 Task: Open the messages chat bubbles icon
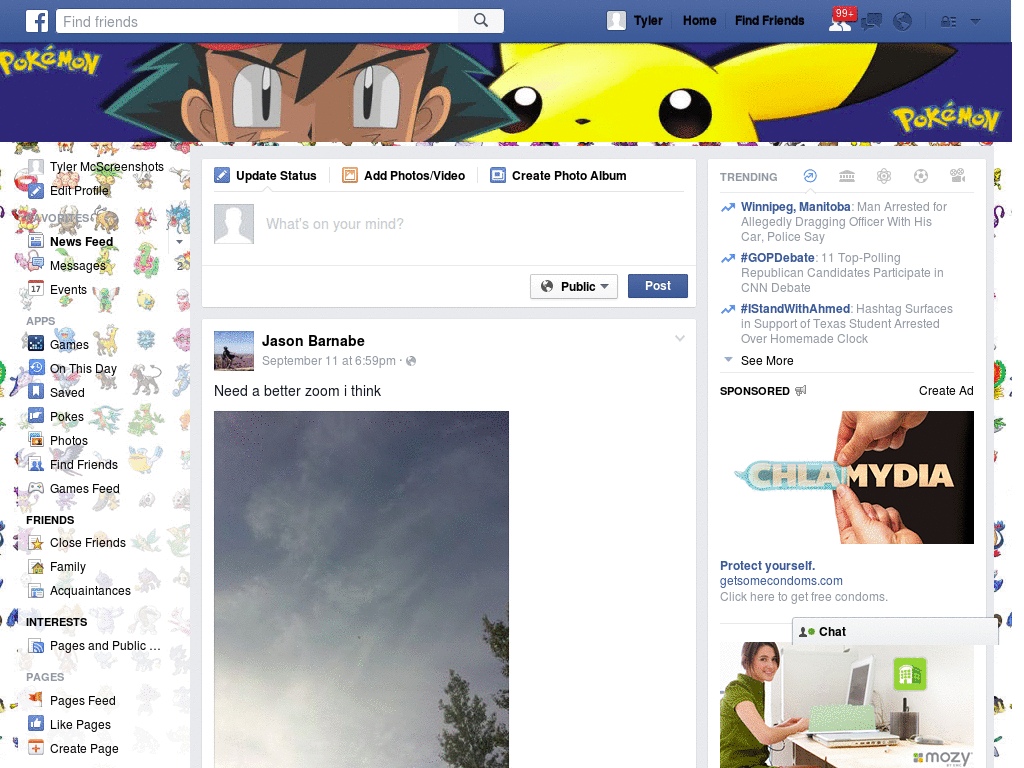pos(871,22)
